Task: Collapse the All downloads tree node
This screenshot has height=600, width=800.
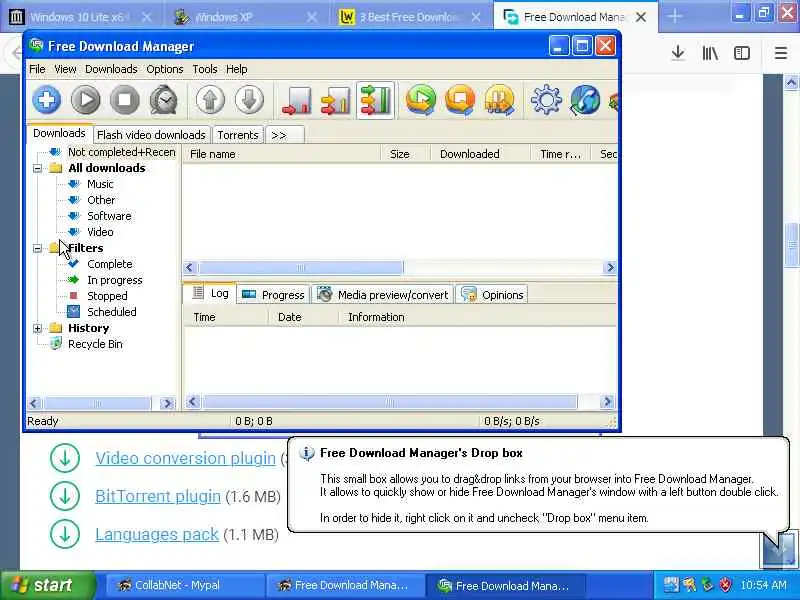Action: click(x=37, y=168)
